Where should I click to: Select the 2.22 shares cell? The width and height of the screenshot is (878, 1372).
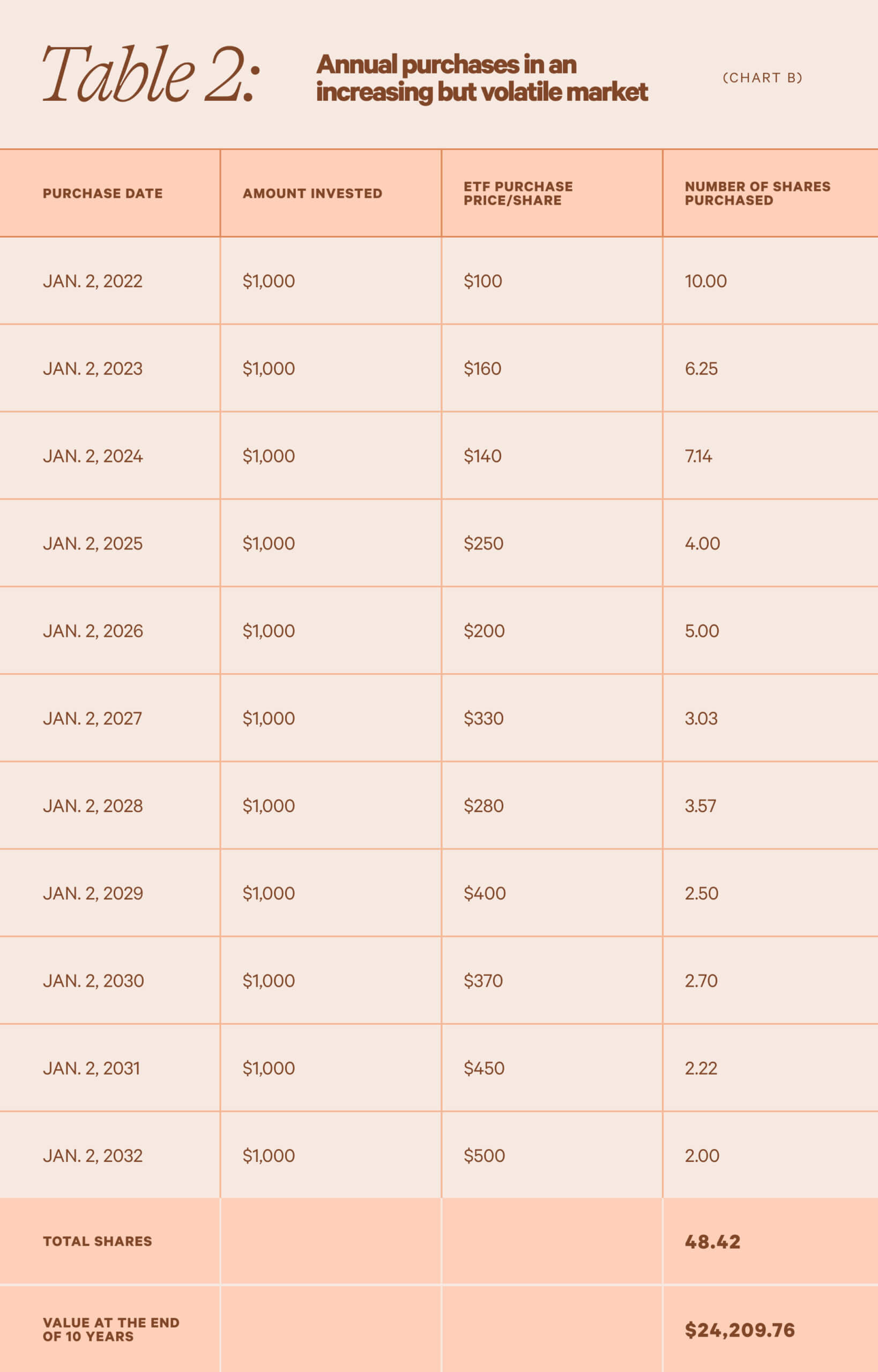701,1068
